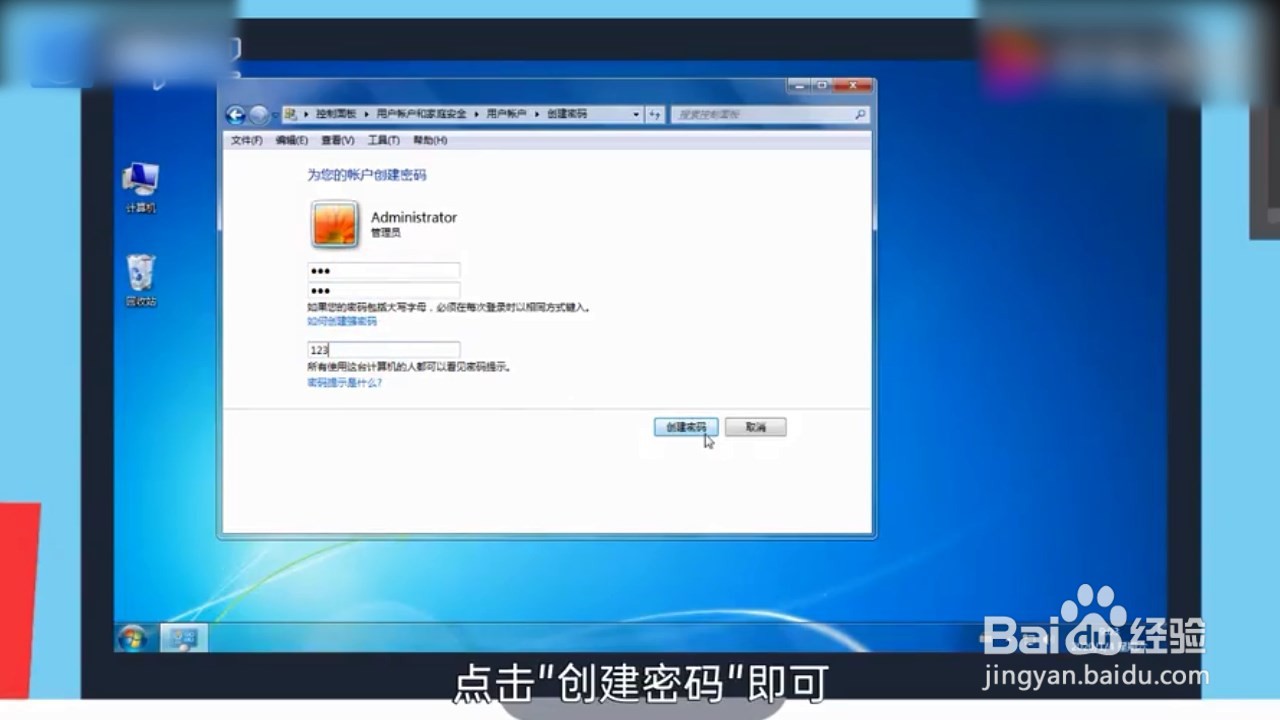This screenshot has height=720, width=1280.
Task: Click the 取消 button
Action: click(x=756, y=427)
